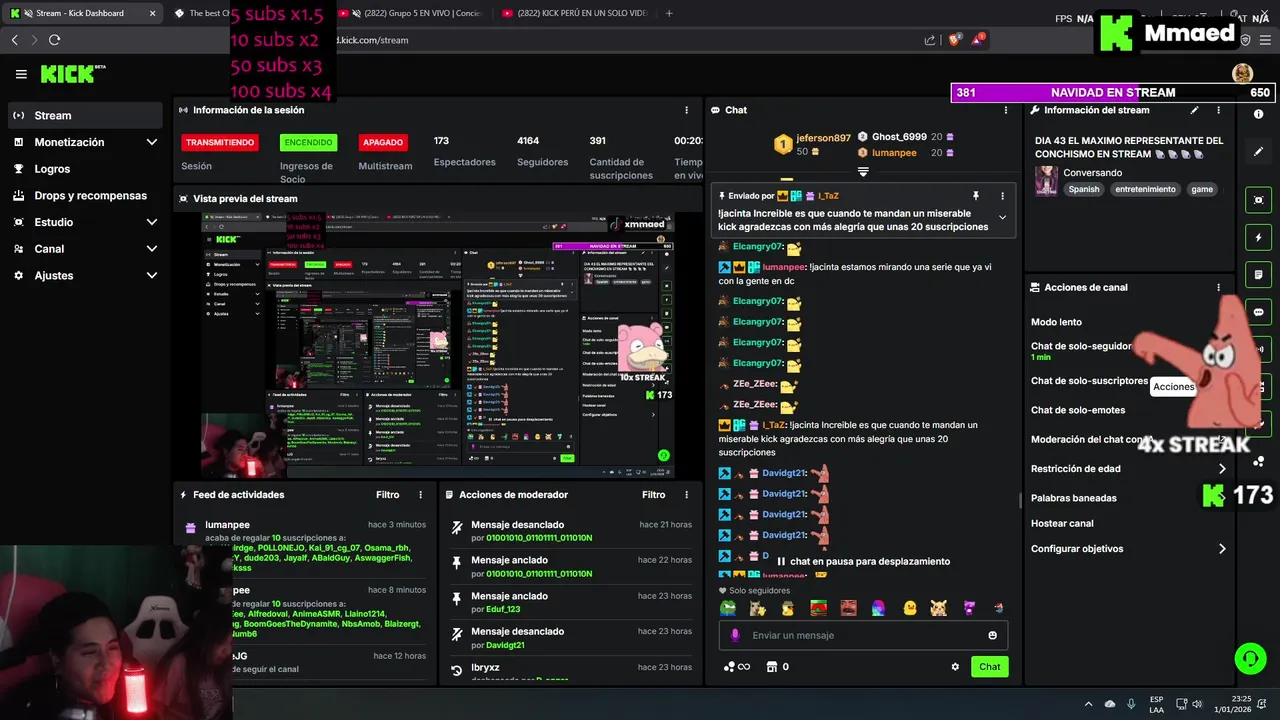Image resolution: width=1280 pixels, height=720 pixels.
Task: Switch to Grupo 5 EN VIVO tab
Action: [x=412, y=13]
